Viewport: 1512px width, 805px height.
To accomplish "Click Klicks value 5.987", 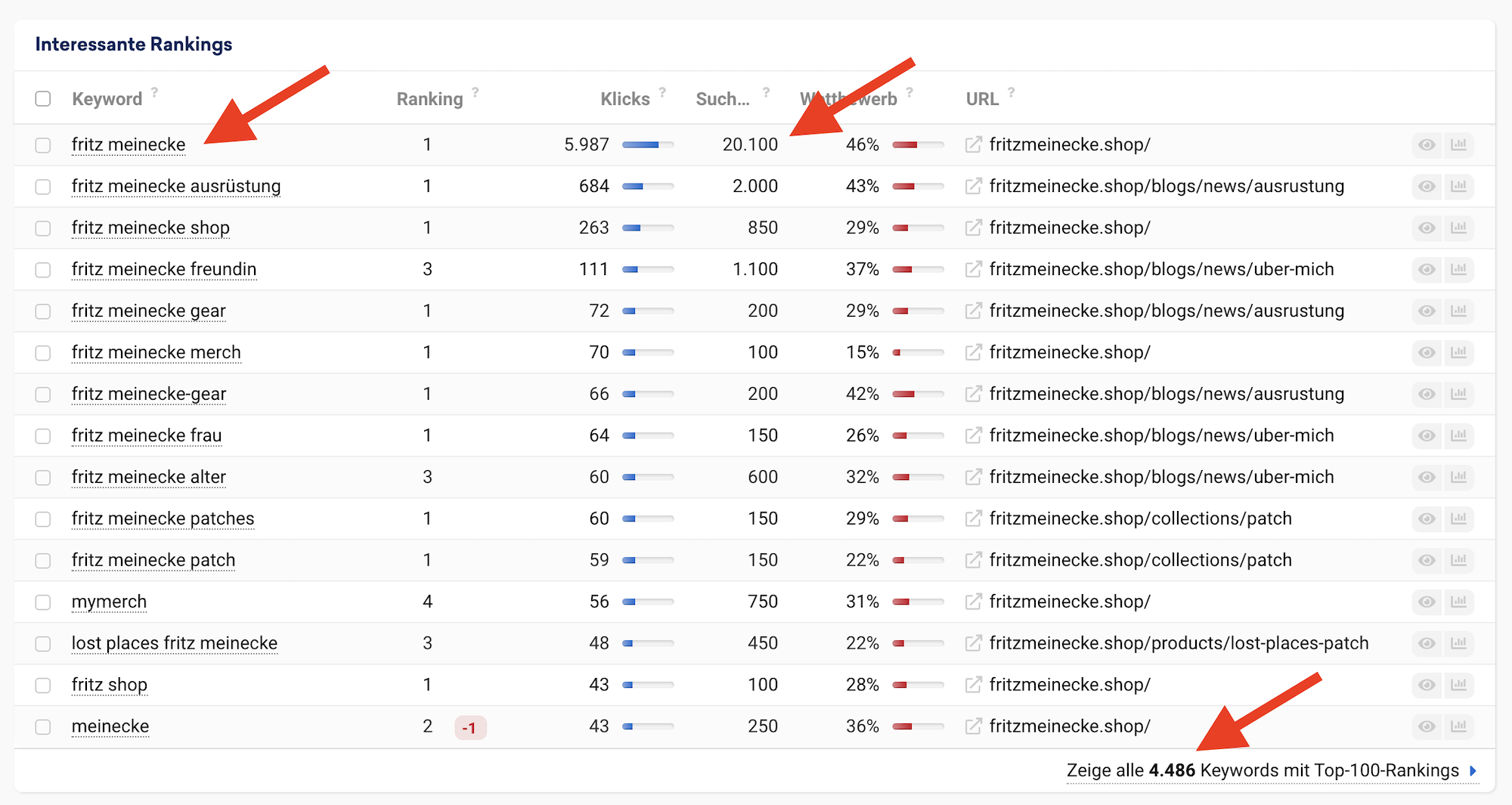I will (587, 144).
